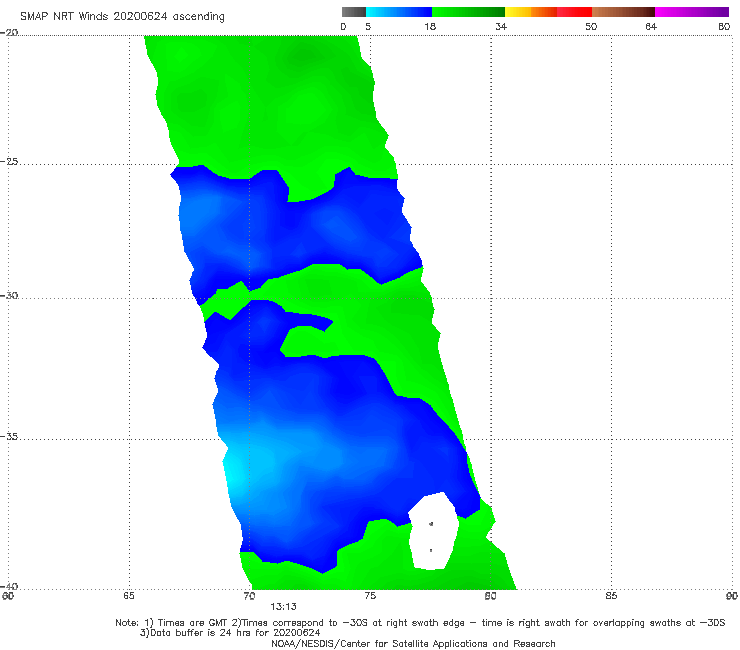Click the color scale label "18"
Viewport: 740px width, 650px height.
coord(430,26)
